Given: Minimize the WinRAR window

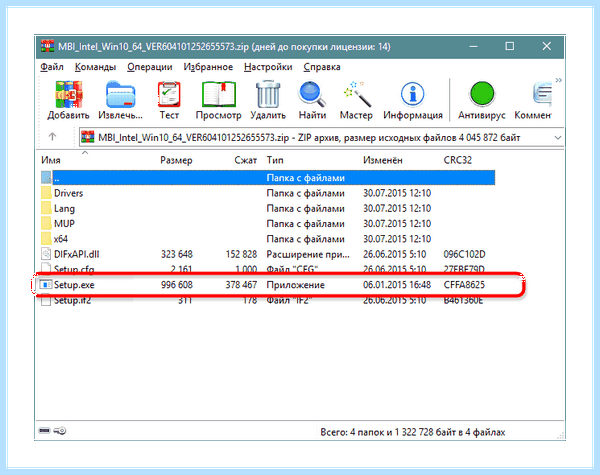Looking at the screenshot, I should pyautogui.click(x=473, y=47).
